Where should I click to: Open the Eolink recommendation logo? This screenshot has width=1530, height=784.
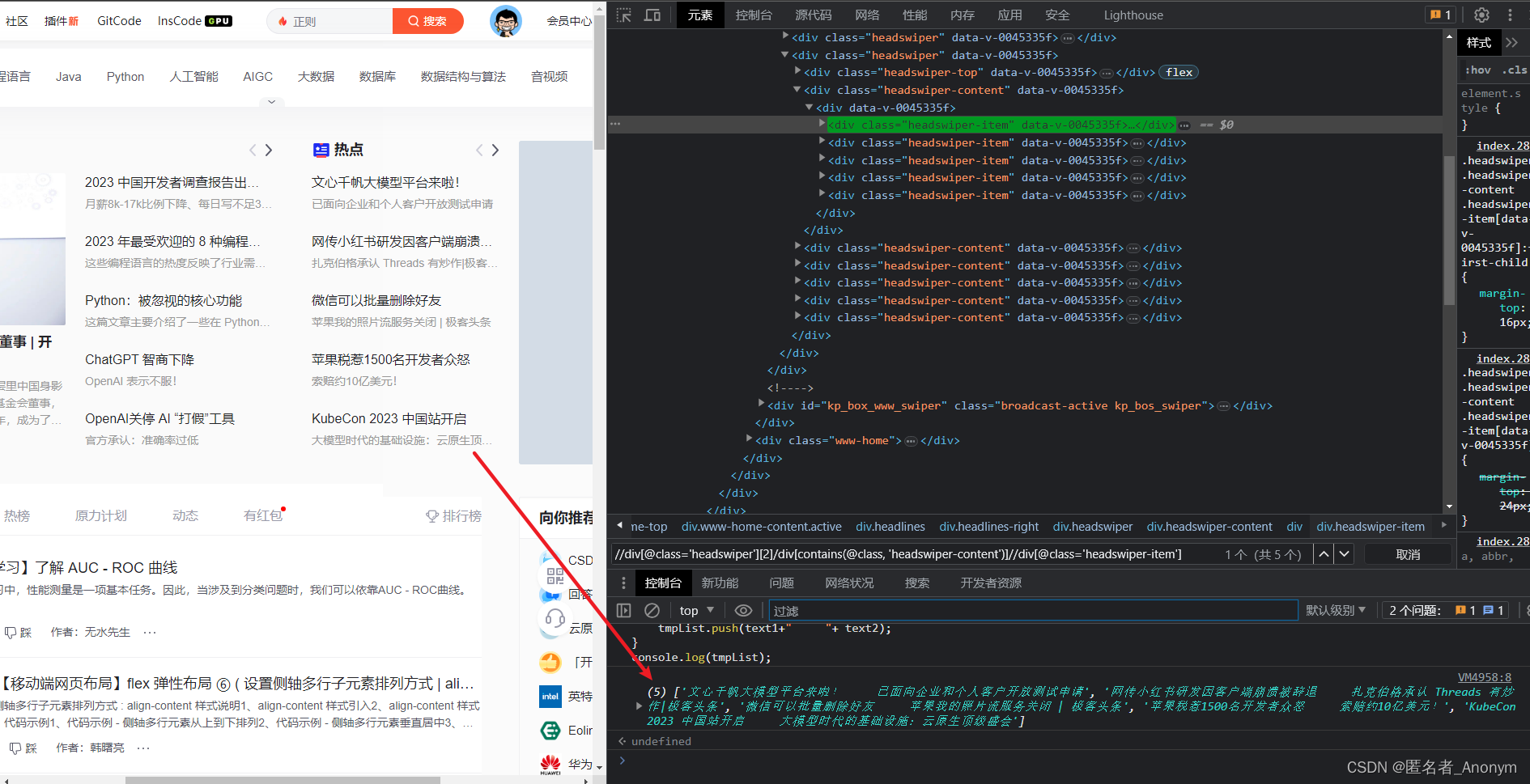point(550,731)
